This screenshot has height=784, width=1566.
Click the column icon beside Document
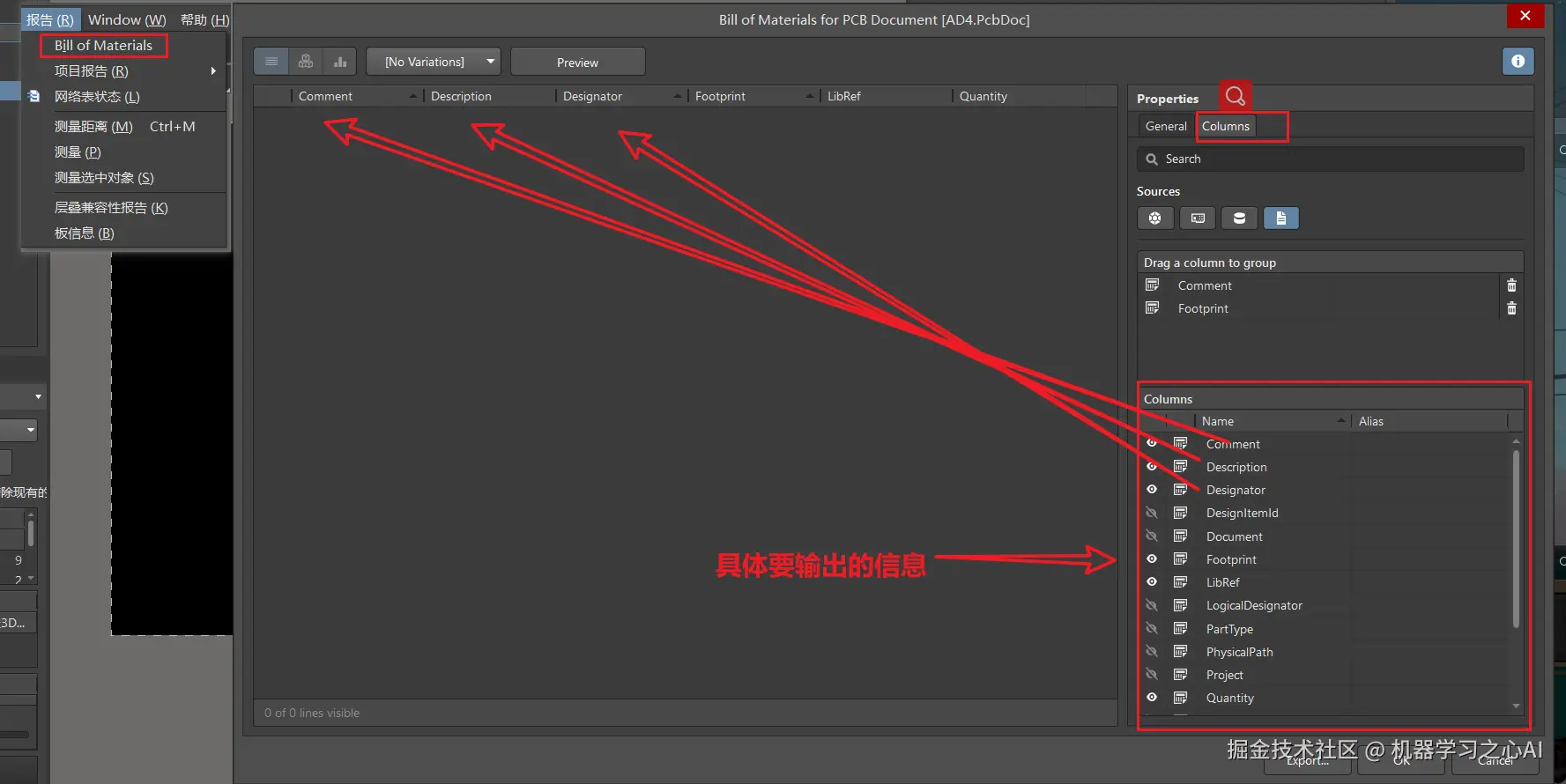1180,536
